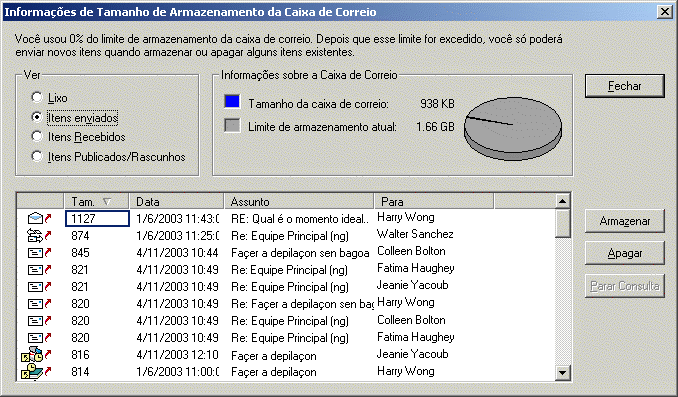Choose the Itens Publicados/Rascunhos radio option
The width and height of the screenshot is (678, 397).
(37, 156)
